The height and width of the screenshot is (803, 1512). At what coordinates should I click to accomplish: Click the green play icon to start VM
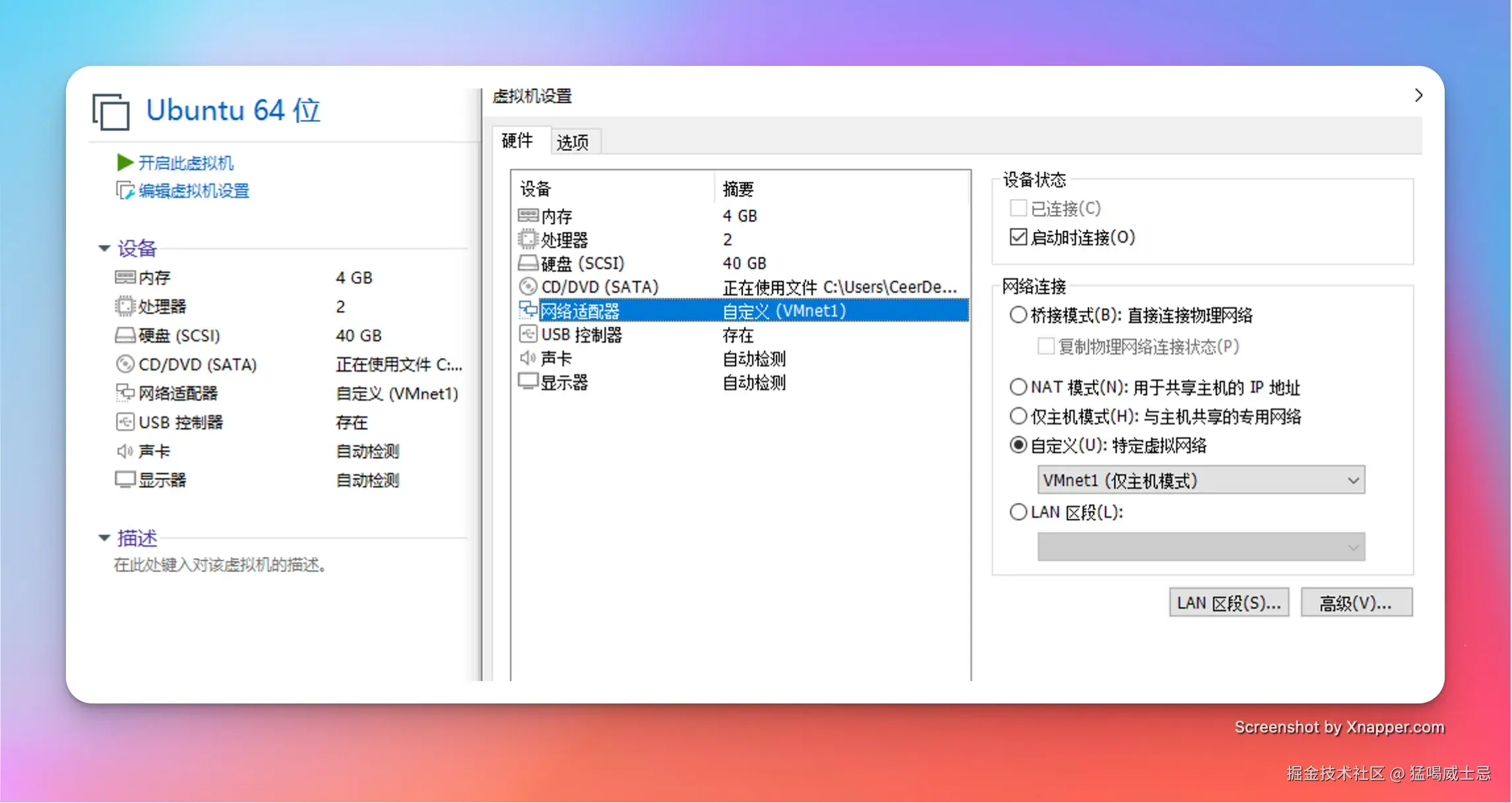[125, 162]
